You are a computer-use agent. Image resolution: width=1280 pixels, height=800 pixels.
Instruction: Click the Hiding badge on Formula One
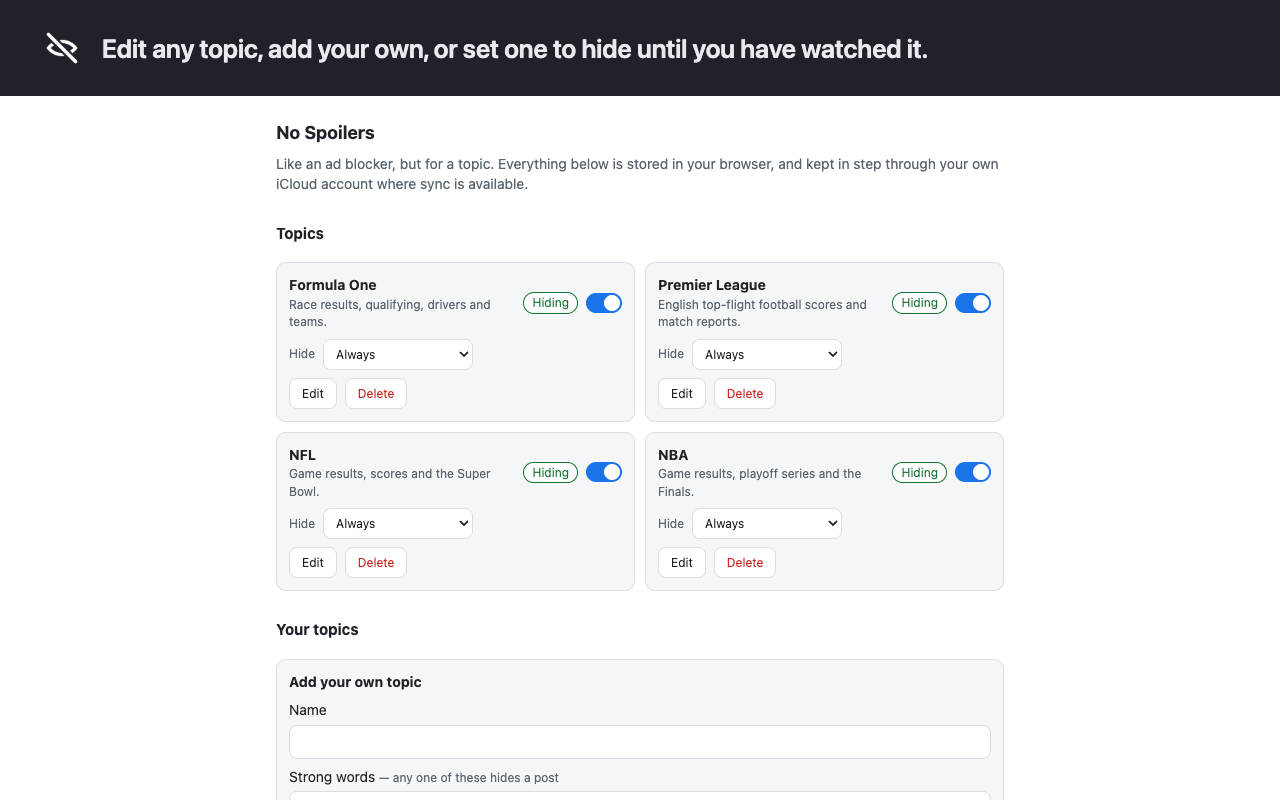pyautogui.click(x=550, y=303)
